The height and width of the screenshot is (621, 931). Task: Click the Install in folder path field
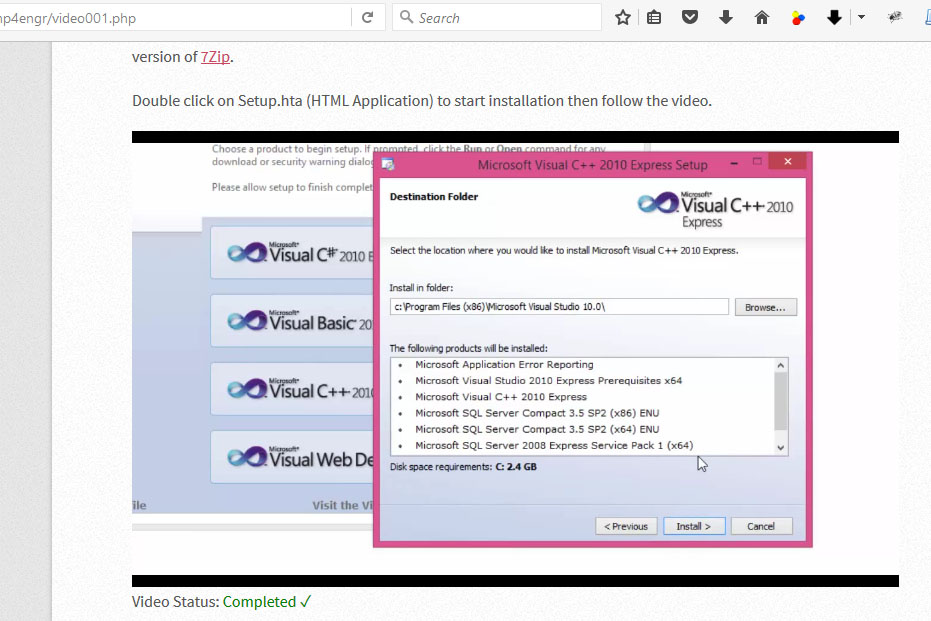(x=559, y=307)
